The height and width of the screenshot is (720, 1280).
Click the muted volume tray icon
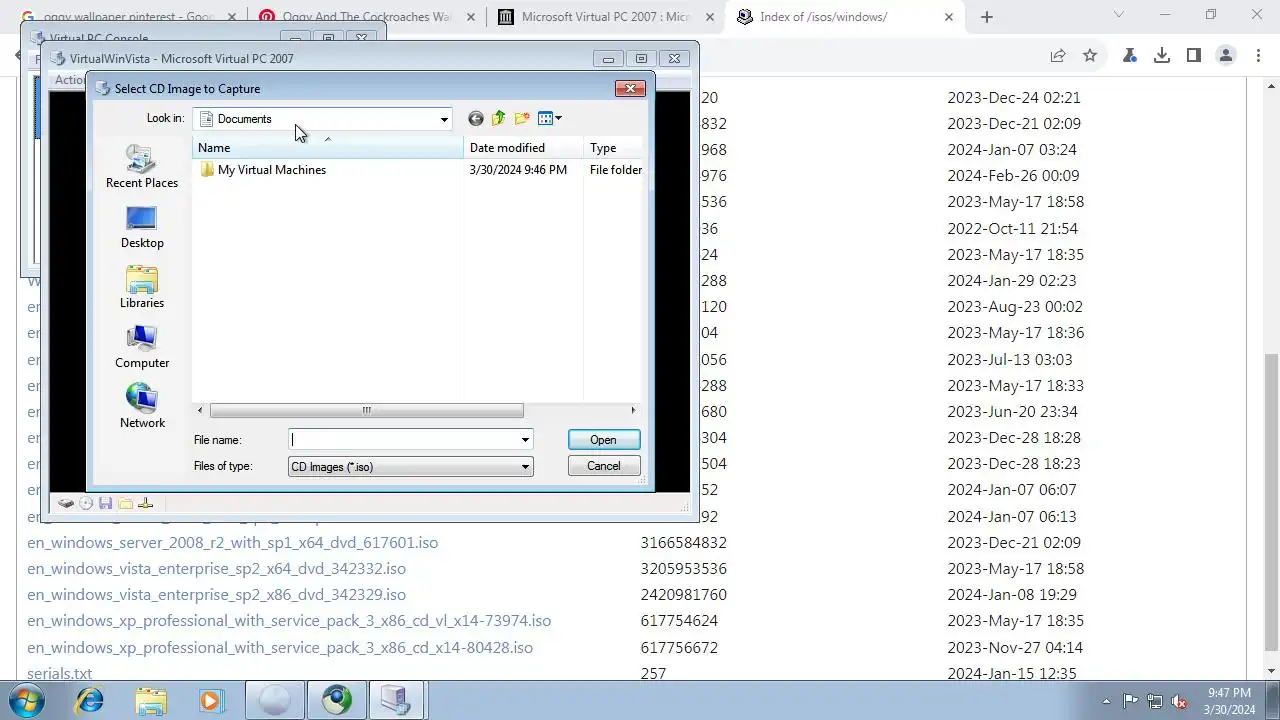pos(1179,701)
